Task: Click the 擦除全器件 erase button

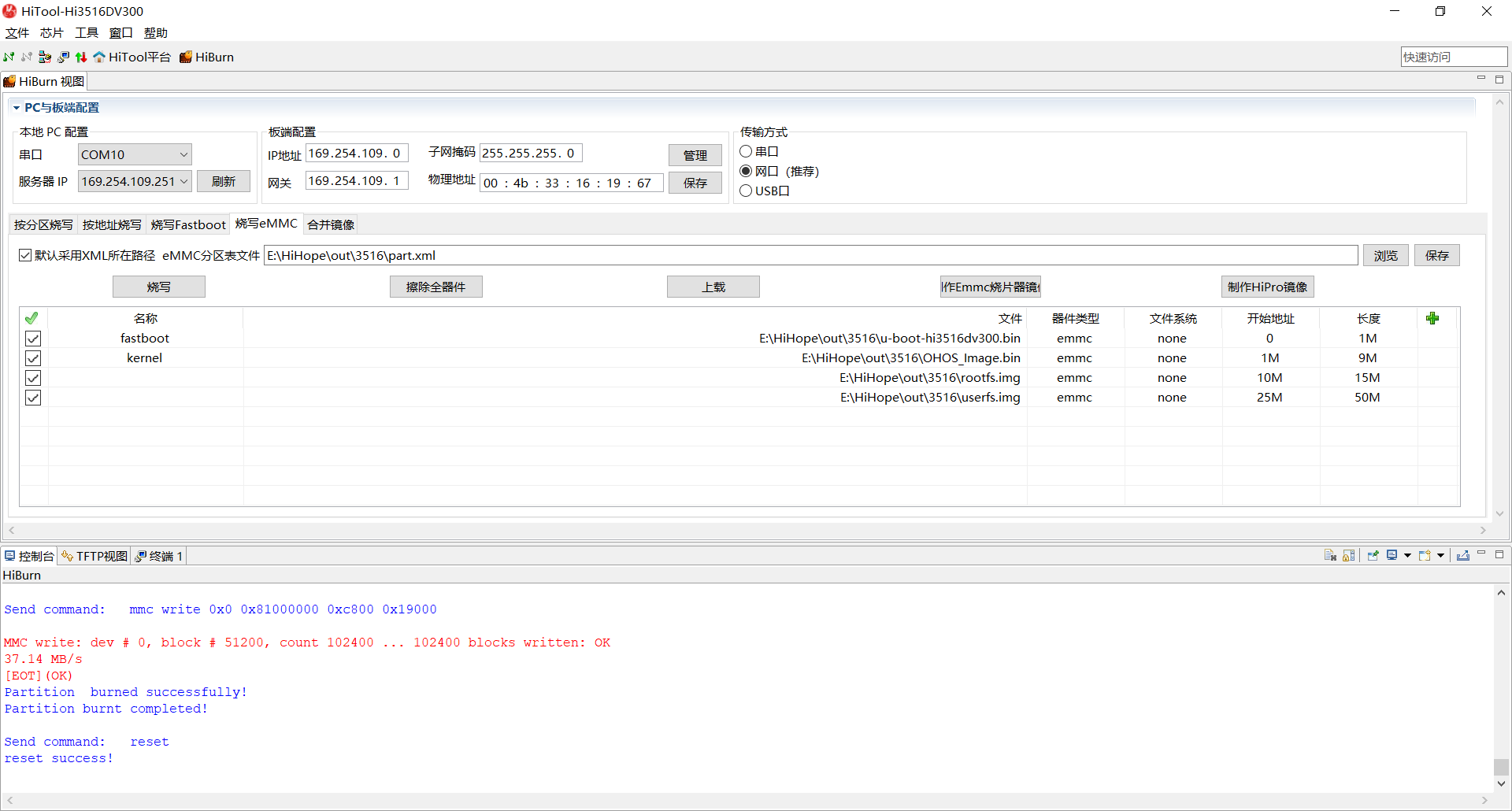Action: 436,287
